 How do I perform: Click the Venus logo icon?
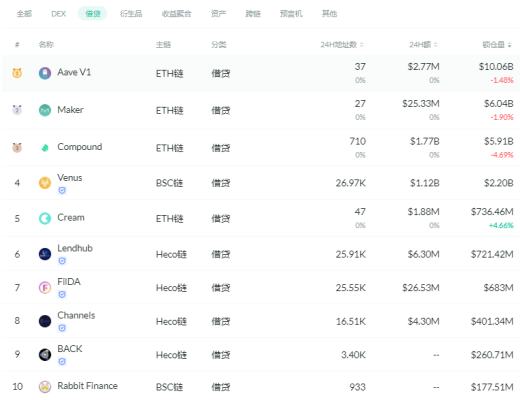[45, 183]
